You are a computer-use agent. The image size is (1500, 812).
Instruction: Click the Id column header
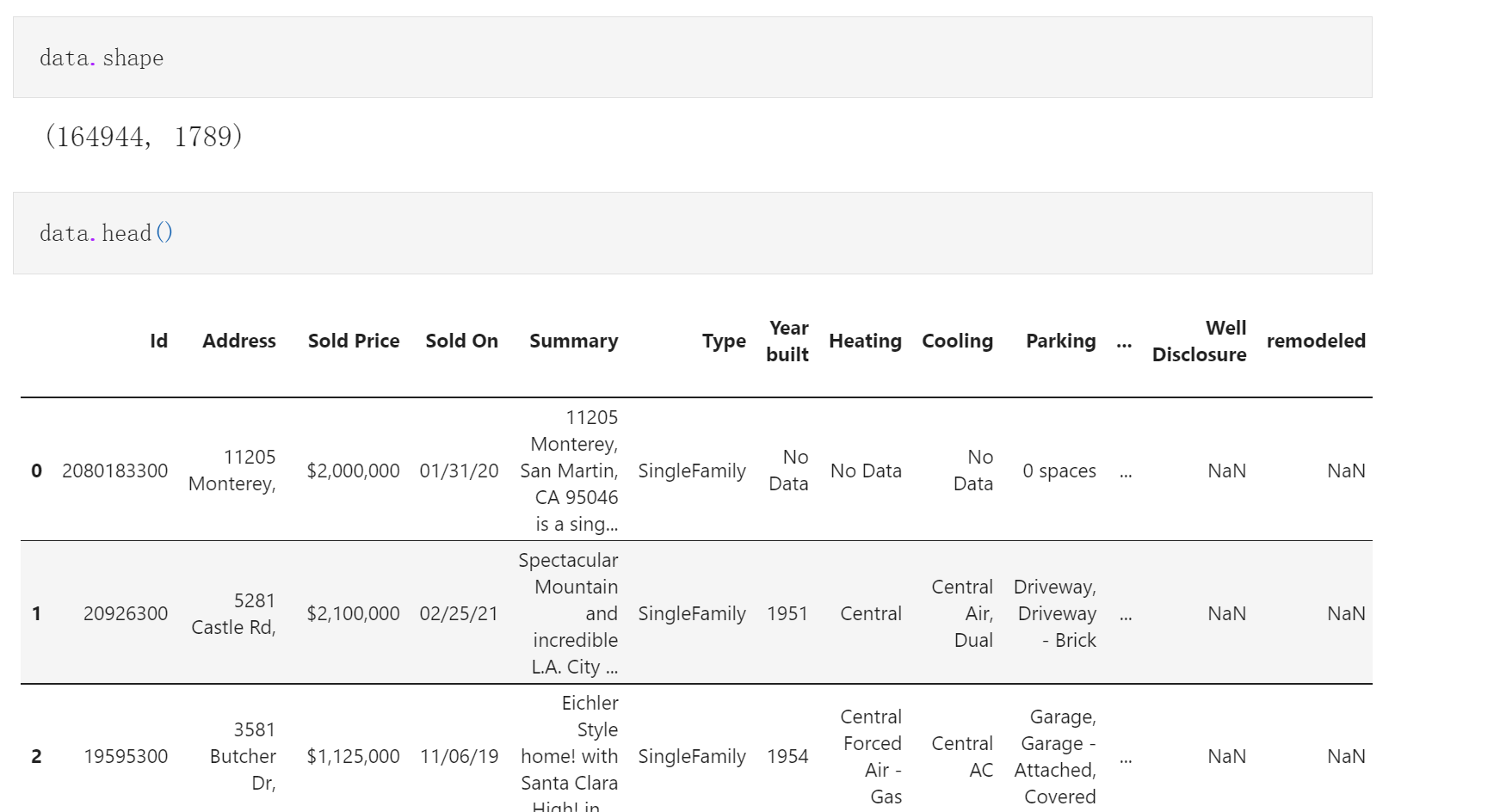click(x=158, y=341)
